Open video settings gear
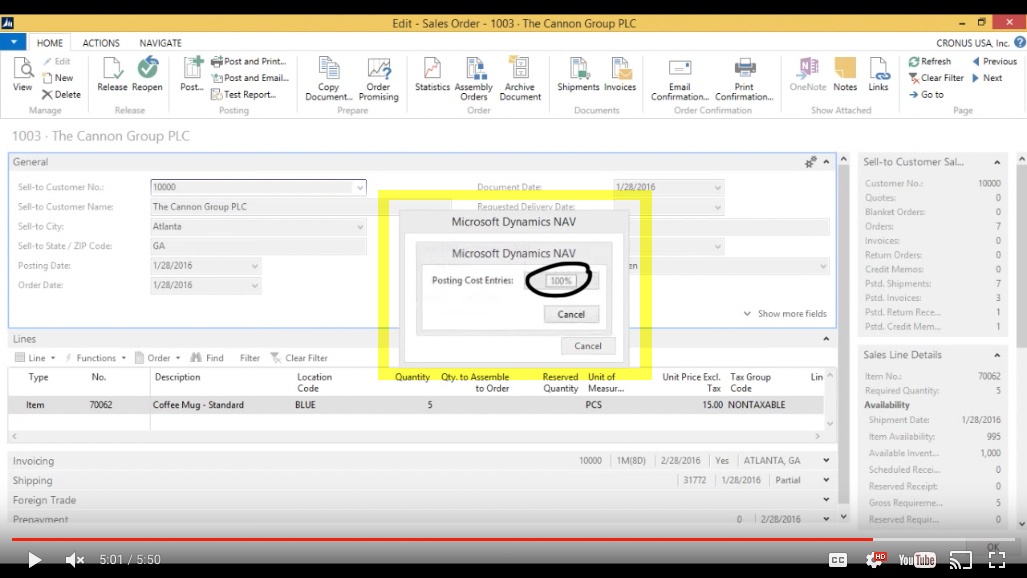This screenshot has height=578, width=1027. pyautogui.click(x=875, y=560)
